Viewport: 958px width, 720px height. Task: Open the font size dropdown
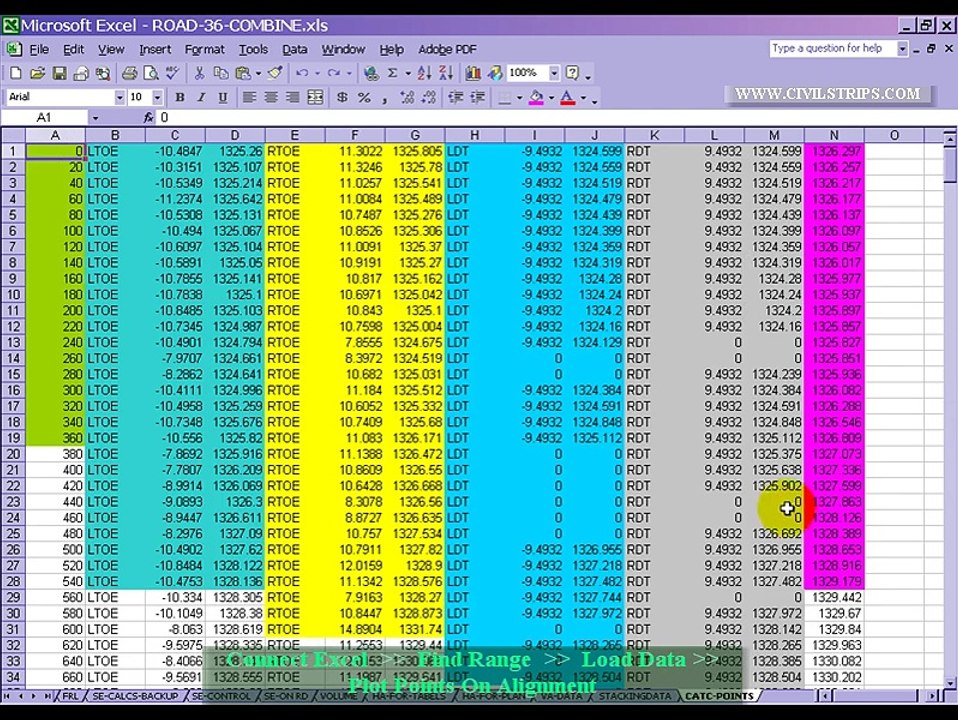(x=158, y=97)
